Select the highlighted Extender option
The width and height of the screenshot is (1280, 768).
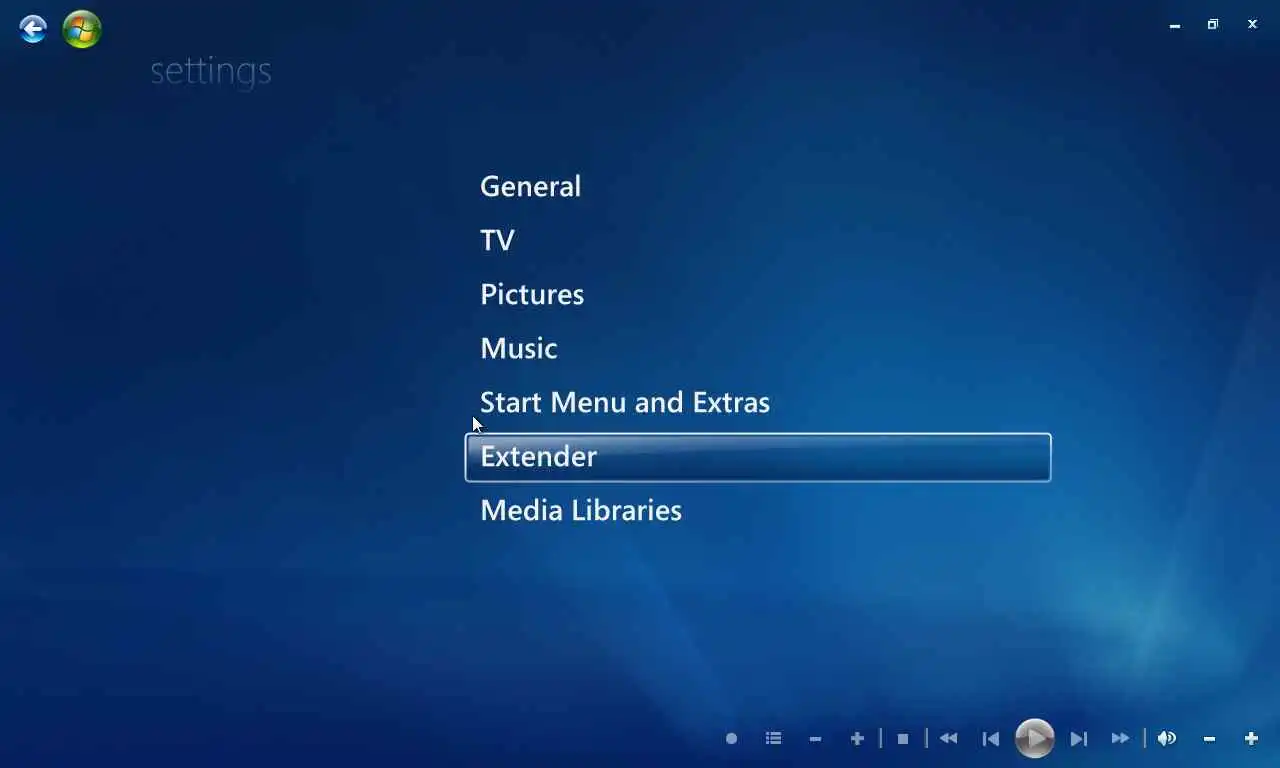[758, 457]
